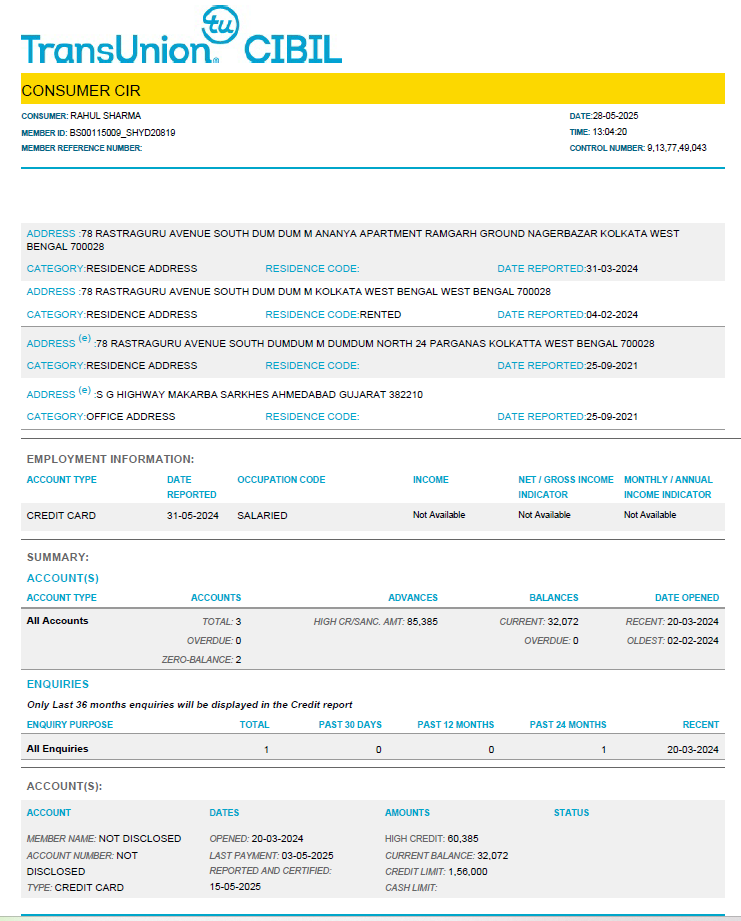Click the TransUnion CIBIL logo
This screenshot has width=741, height=921.
[x=180, y=48]
